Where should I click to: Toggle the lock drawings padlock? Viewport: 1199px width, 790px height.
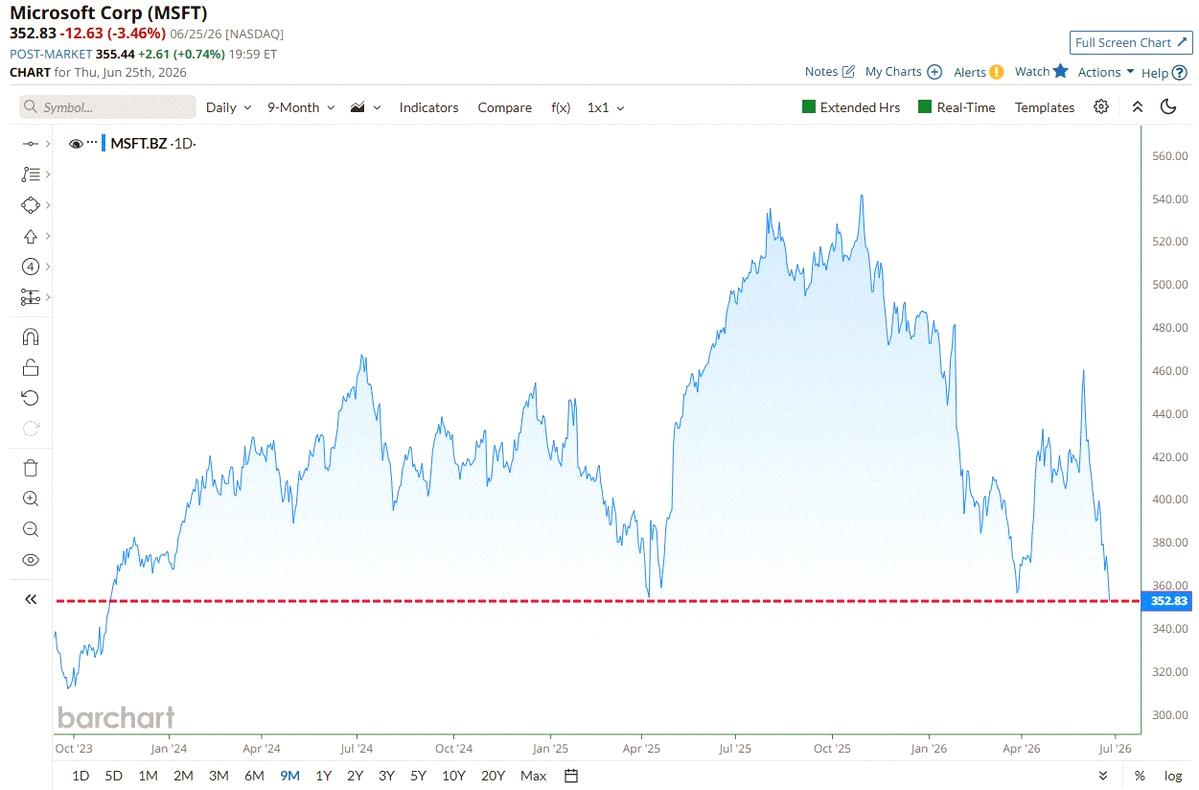point(31,368)
